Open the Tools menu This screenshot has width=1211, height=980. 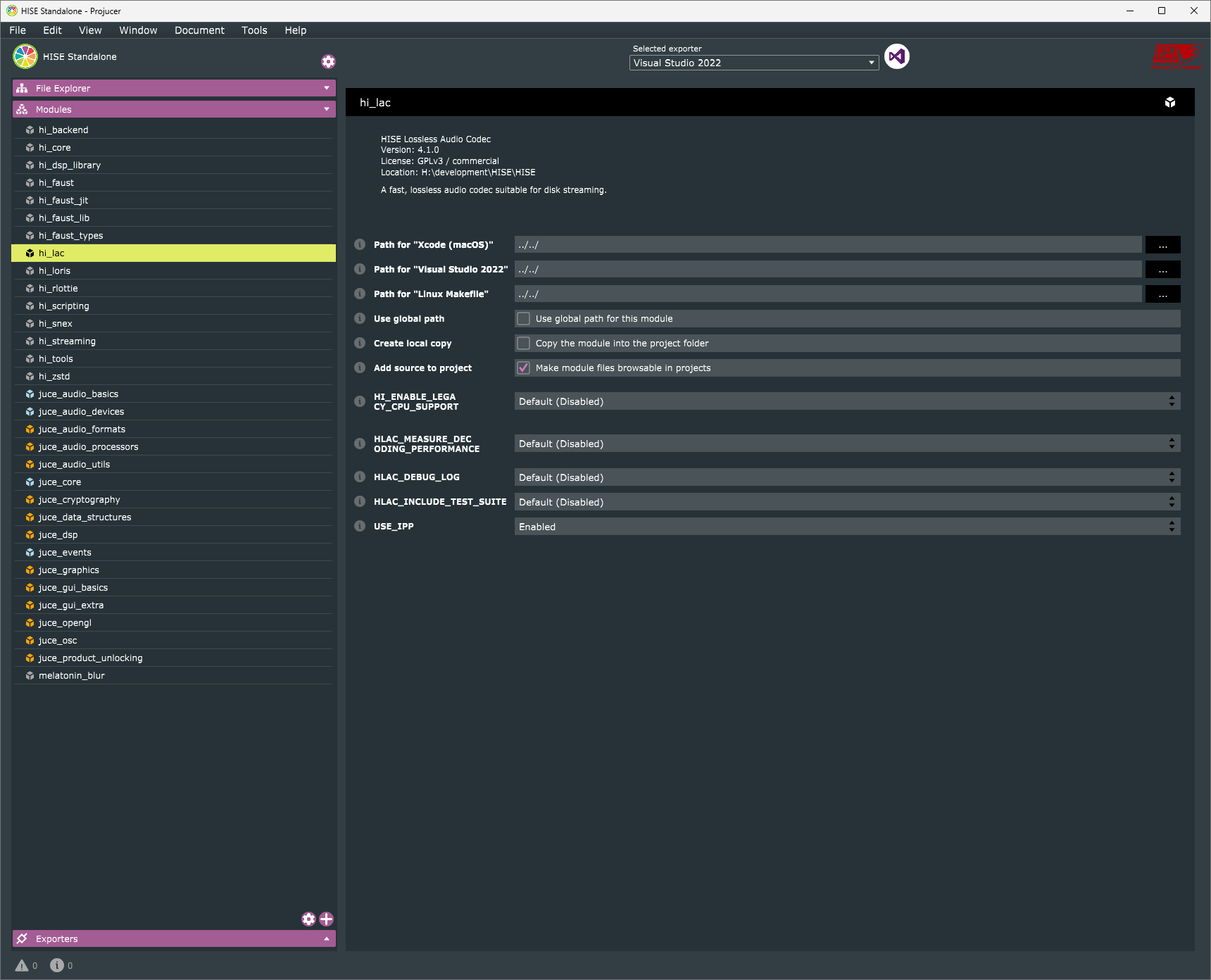click(254, 30)
